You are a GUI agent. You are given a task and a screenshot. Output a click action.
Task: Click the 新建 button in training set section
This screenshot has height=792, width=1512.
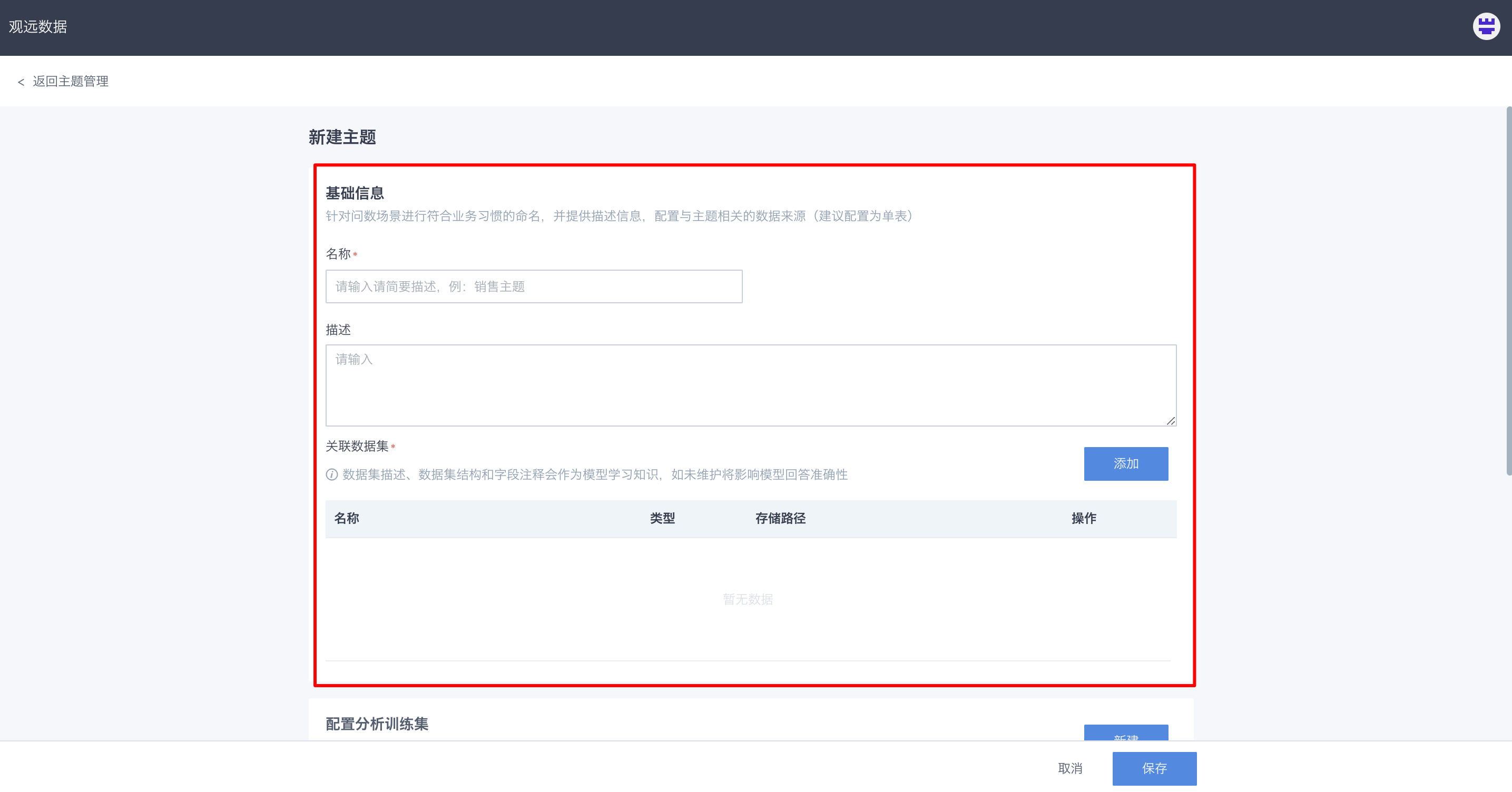click(1125, 734)
